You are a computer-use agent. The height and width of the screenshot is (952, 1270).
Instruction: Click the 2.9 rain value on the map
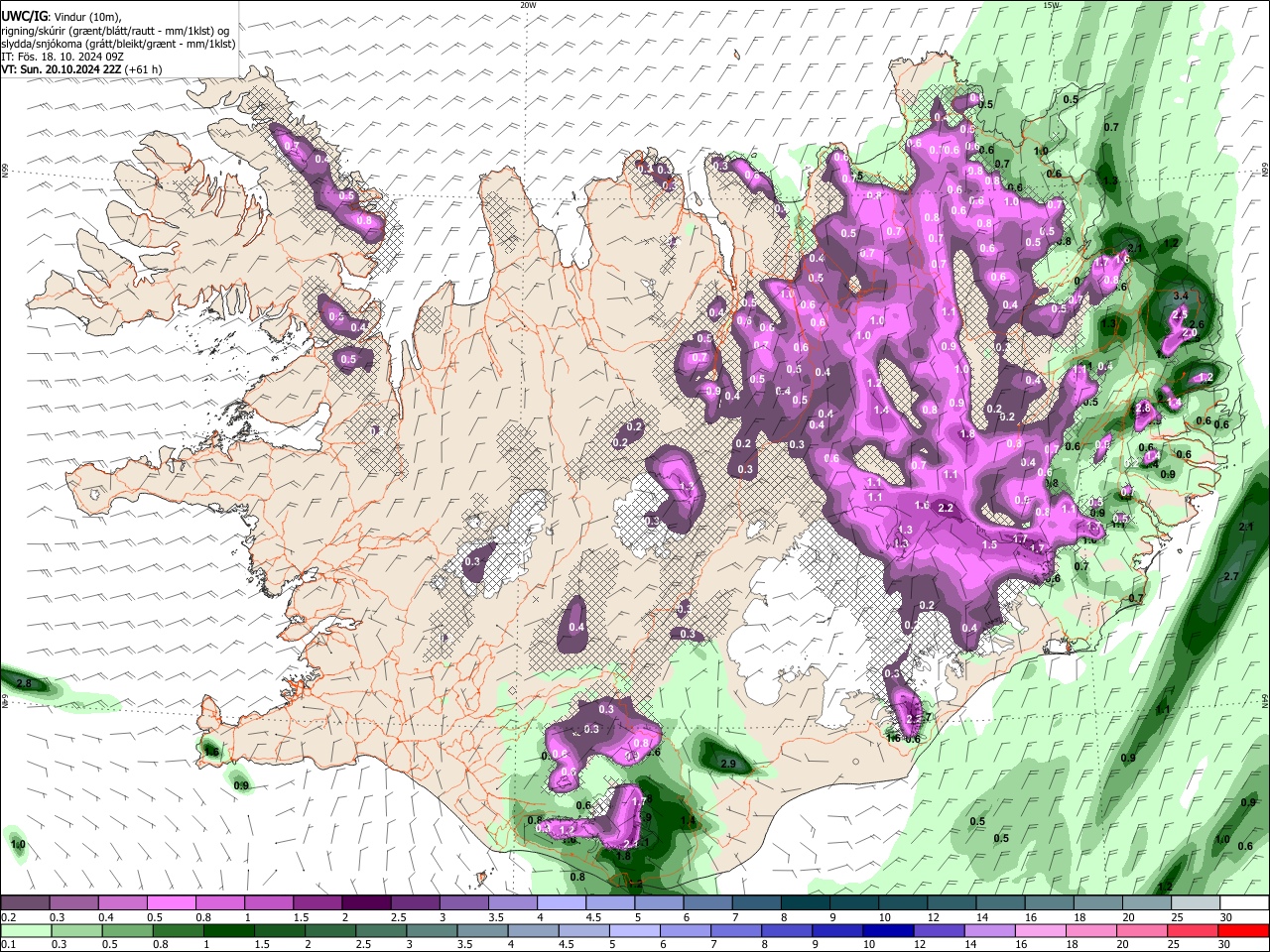click(x=728, y=764)
